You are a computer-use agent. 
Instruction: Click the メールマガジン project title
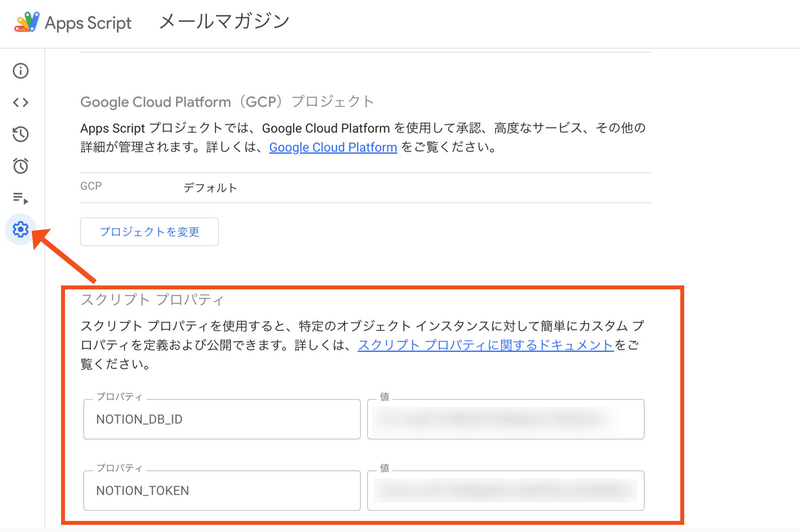(x=224, y=21)
